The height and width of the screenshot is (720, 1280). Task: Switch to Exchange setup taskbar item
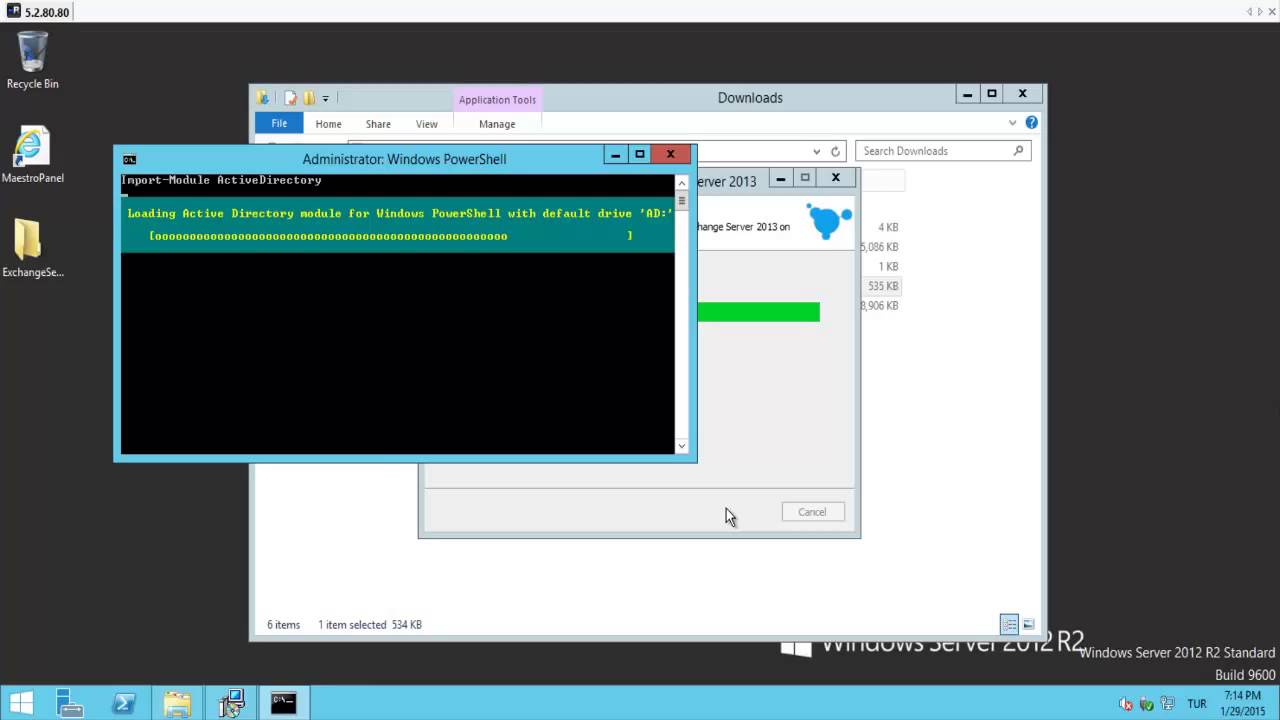[231, 703]
